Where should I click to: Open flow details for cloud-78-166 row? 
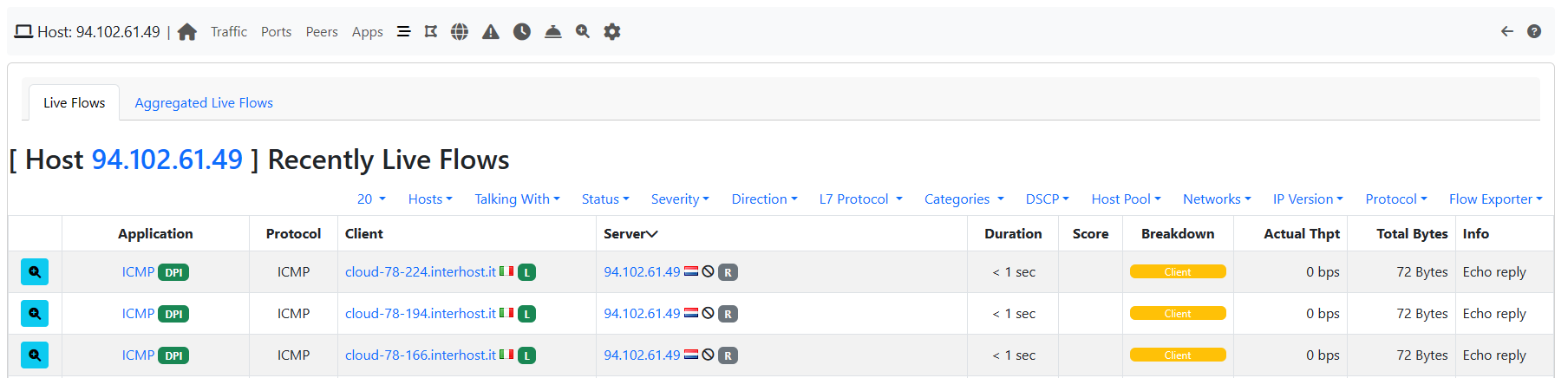click(35, 355)
